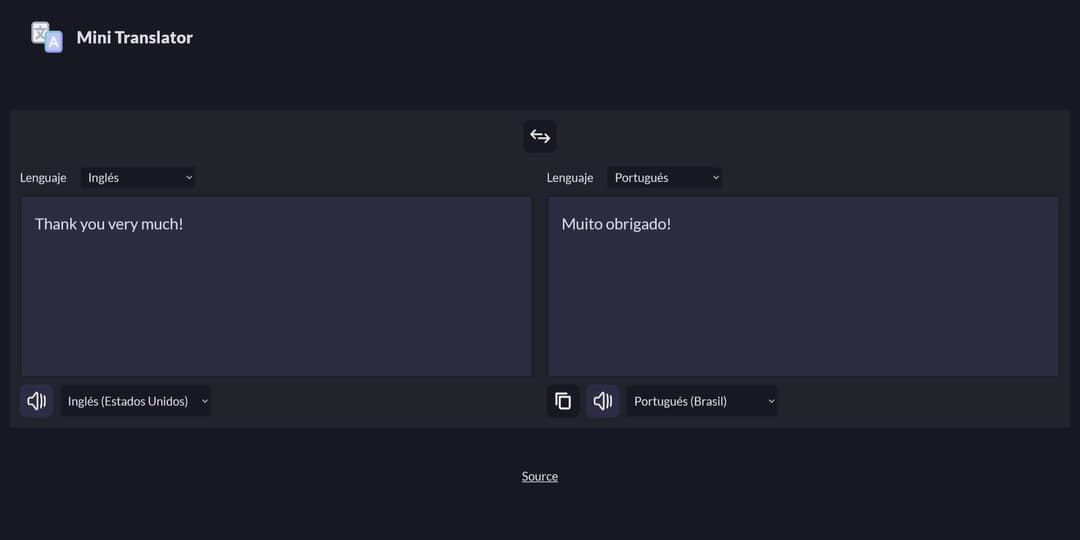Screen dimensions: 1080x540
Task: Play English source text audio
Action: (37, 401)
